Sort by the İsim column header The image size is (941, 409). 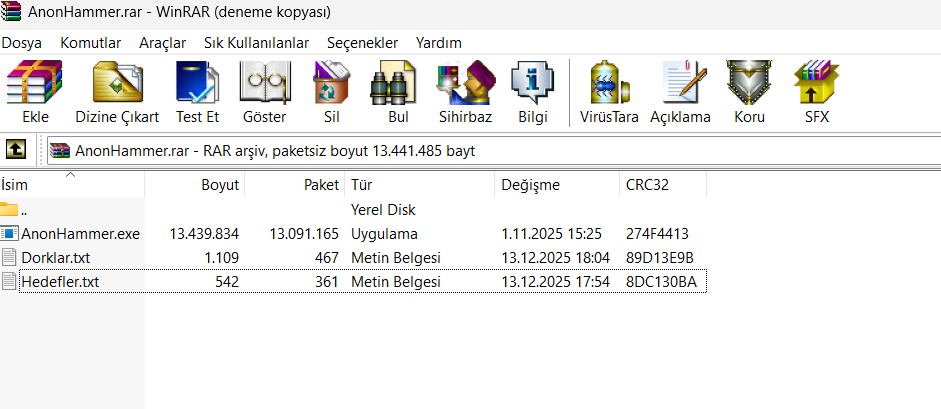[72, 185]
